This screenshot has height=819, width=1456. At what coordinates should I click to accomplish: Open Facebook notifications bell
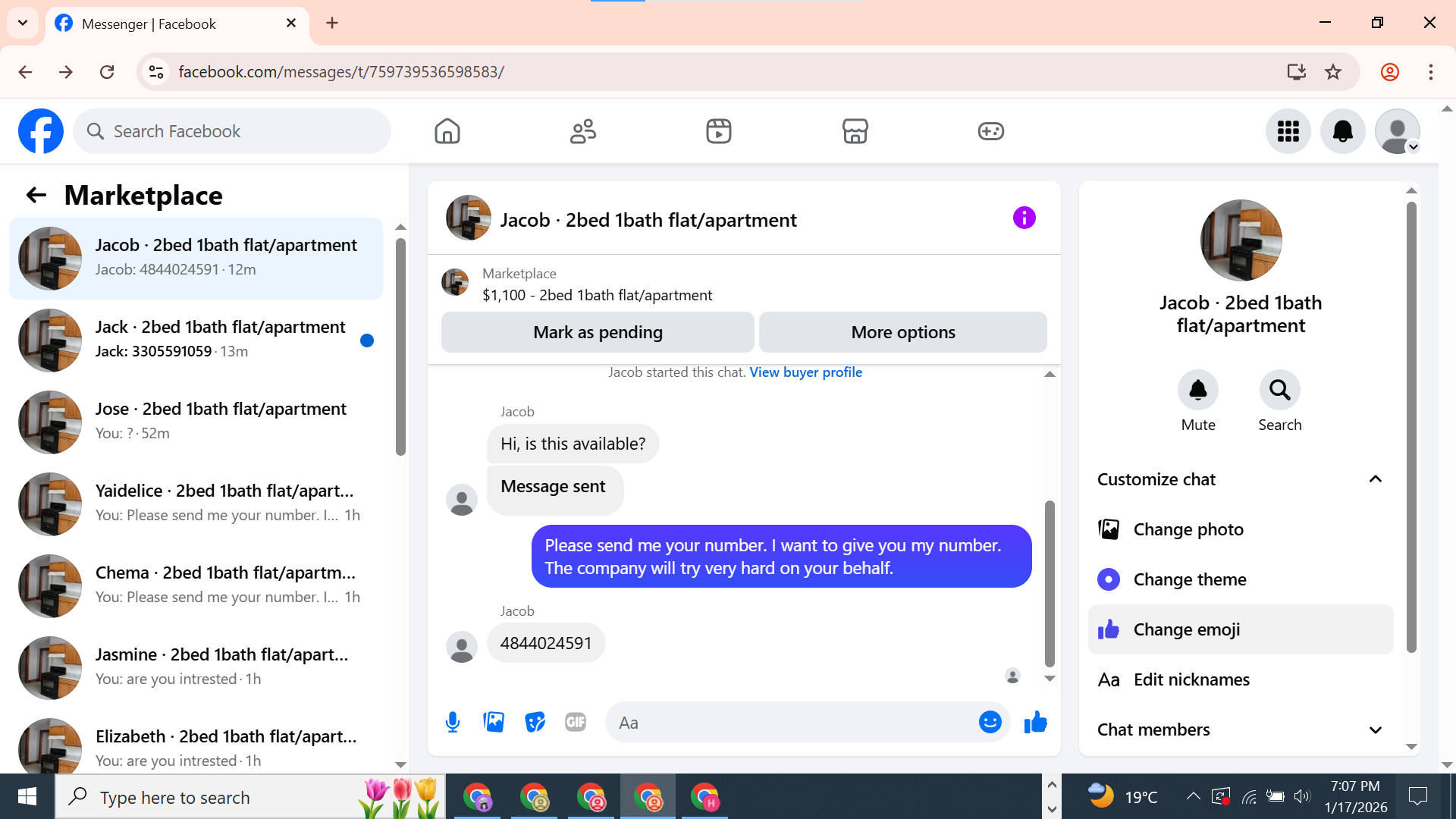pos(1342,131)
